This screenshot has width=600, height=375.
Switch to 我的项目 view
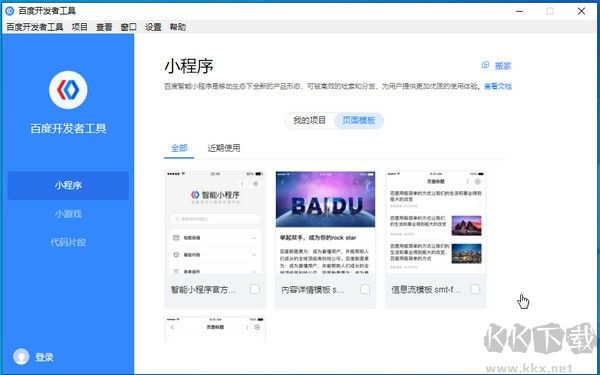[x=310, y=120]
